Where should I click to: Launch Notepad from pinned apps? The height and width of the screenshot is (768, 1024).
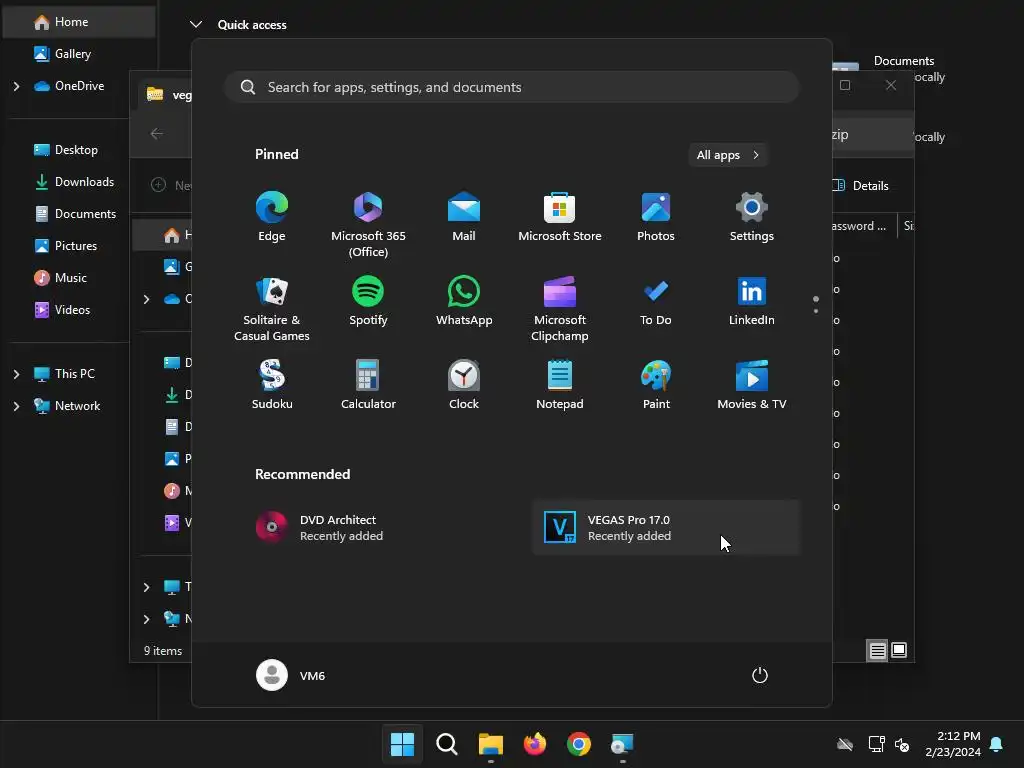(560, 385)
